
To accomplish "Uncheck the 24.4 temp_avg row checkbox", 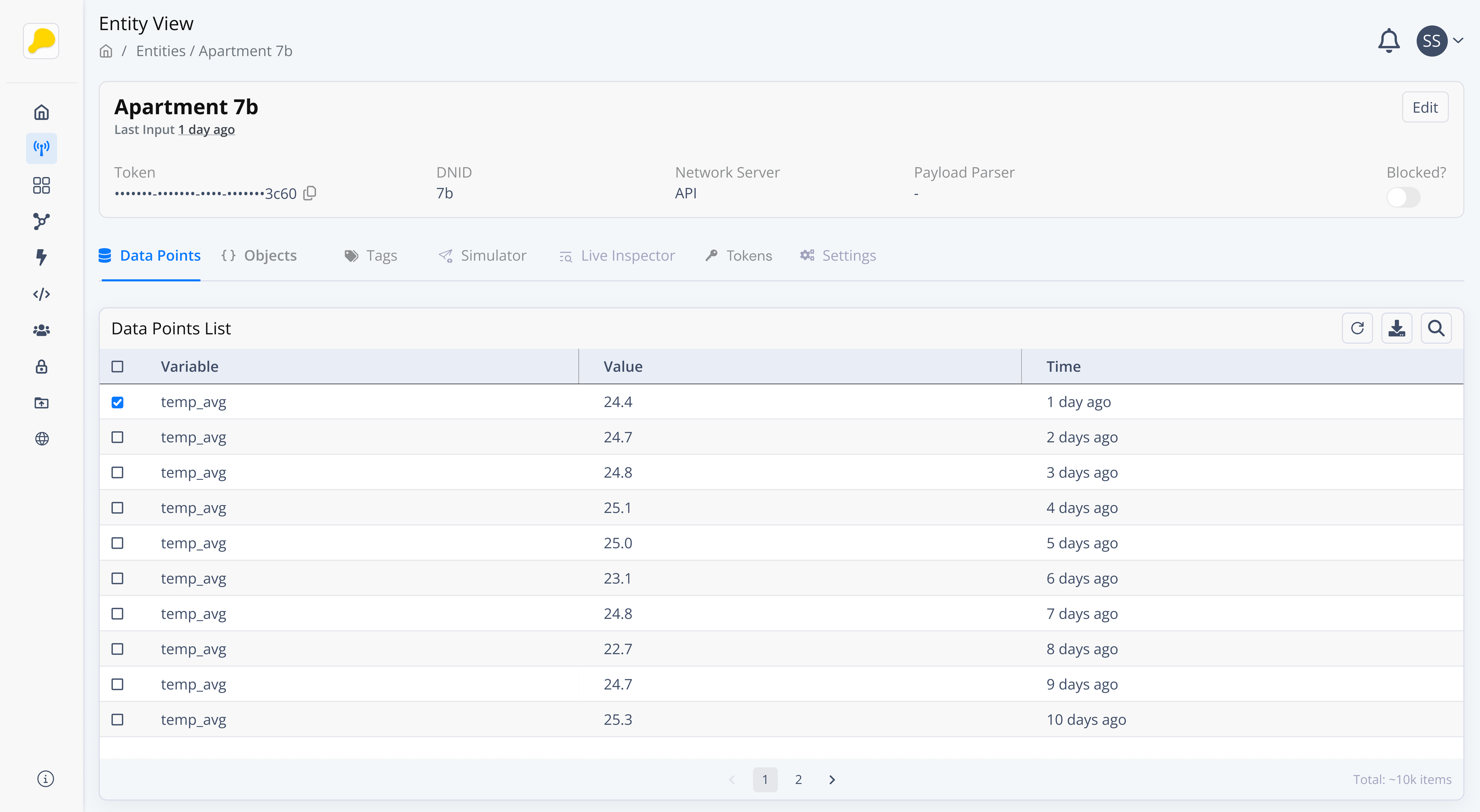I will (x=117, y=402).
